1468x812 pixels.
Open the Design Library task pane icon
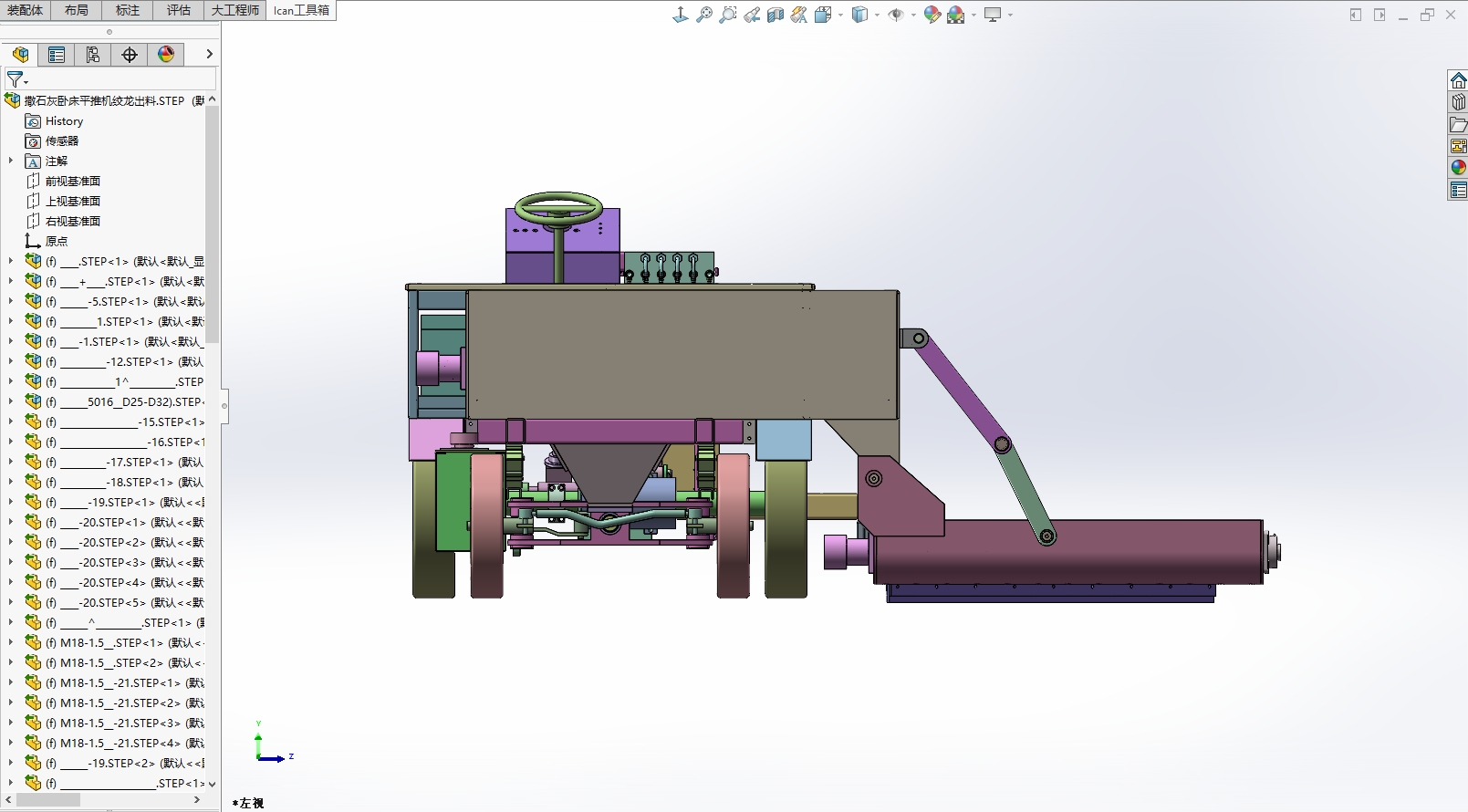pyautogui.click(x=1458, y=102)
